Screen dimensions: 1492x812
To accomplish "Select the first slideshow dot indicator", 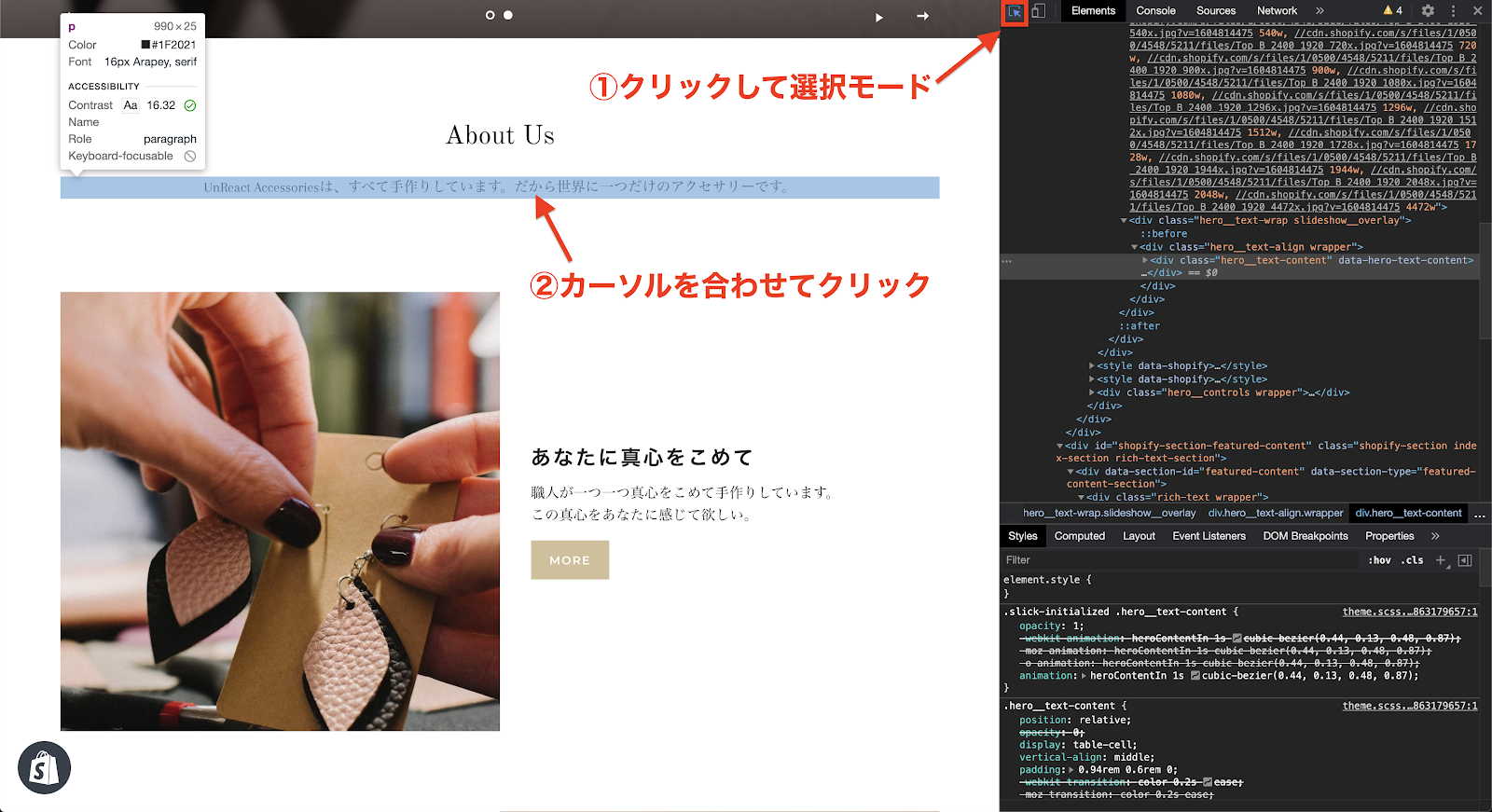I will click(490, 15).
